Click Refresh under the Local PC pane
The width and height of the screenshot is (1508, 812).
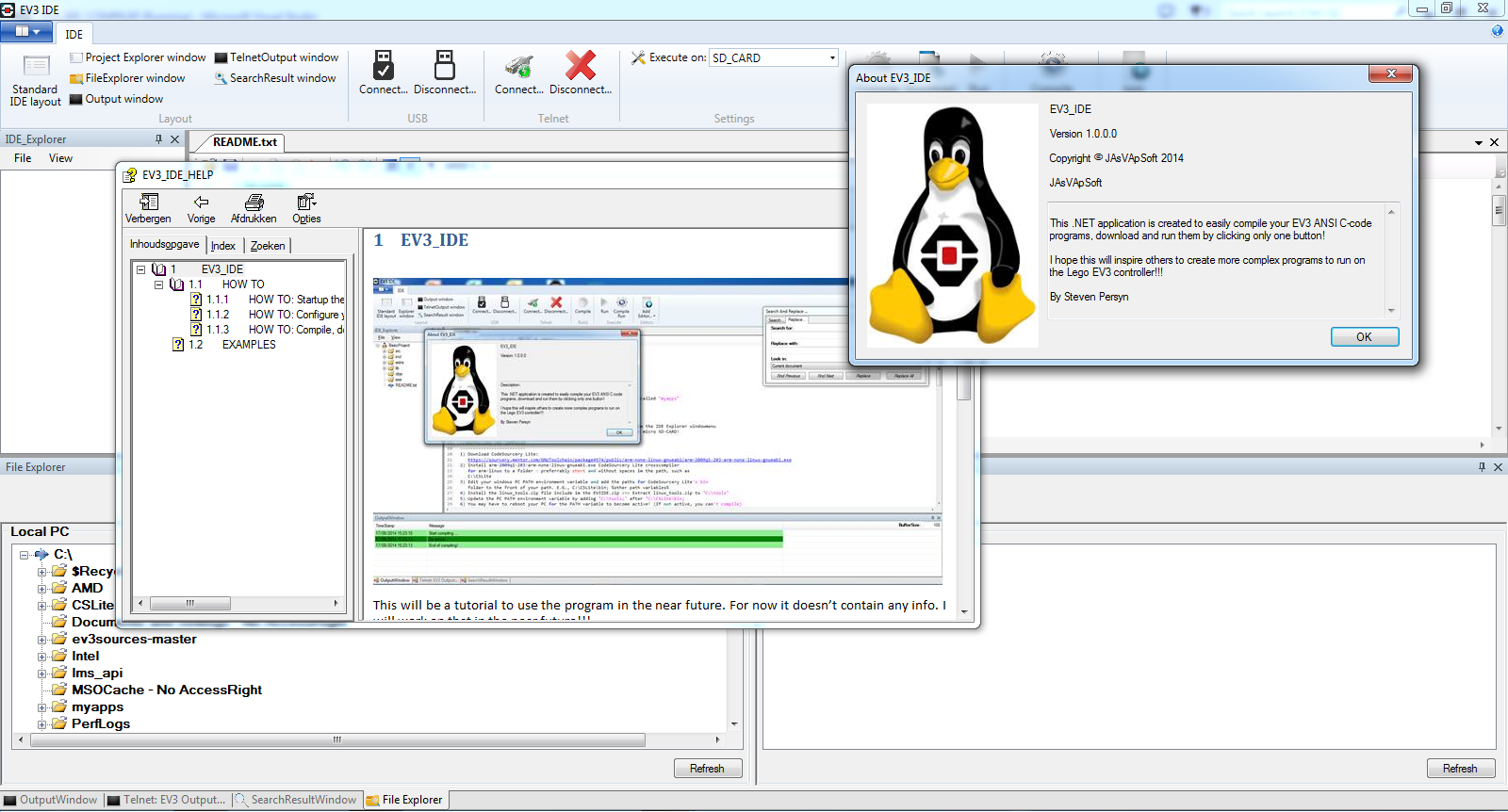click(x=707, y=769)
